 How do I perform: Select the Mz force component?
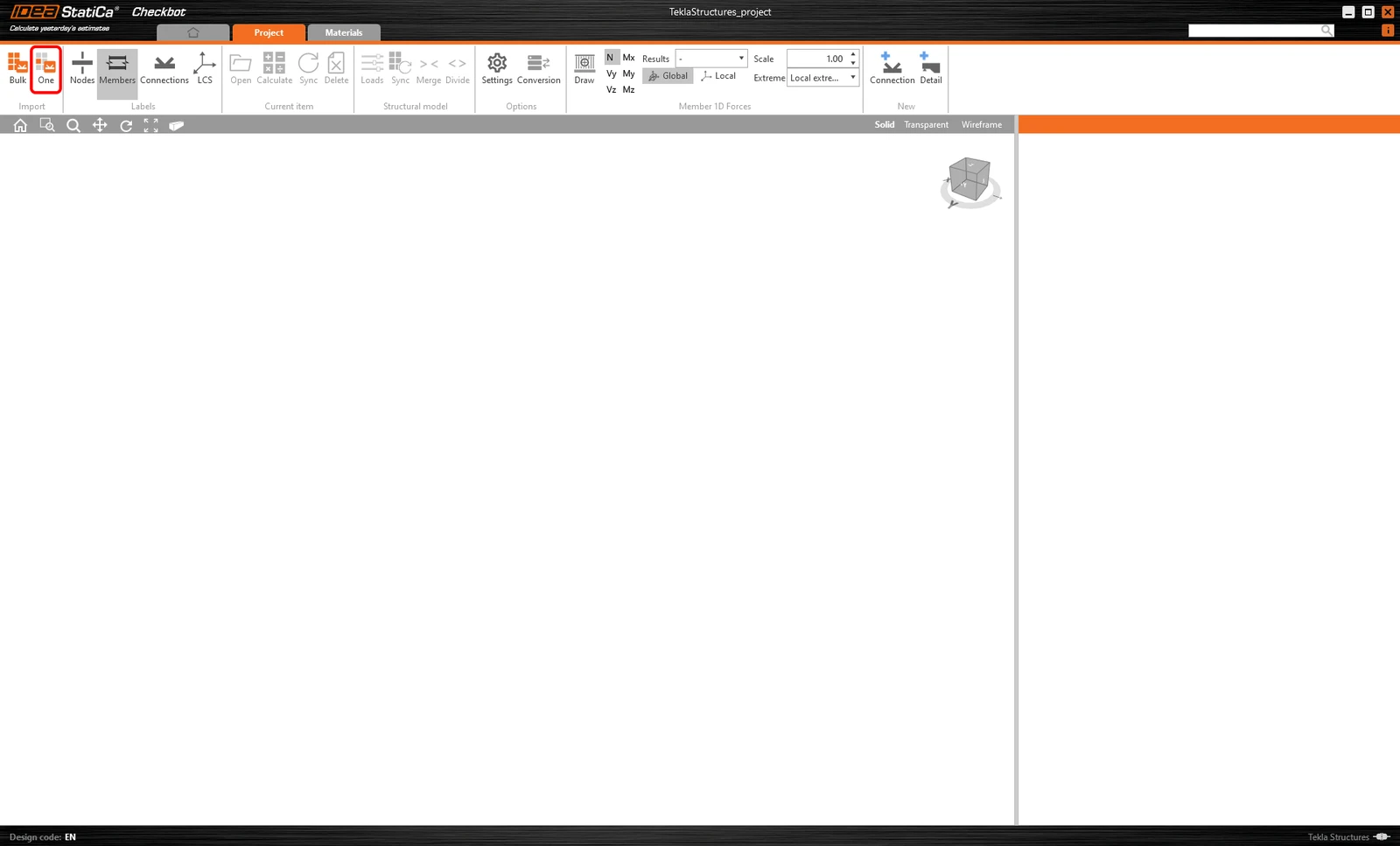(628, 89)
